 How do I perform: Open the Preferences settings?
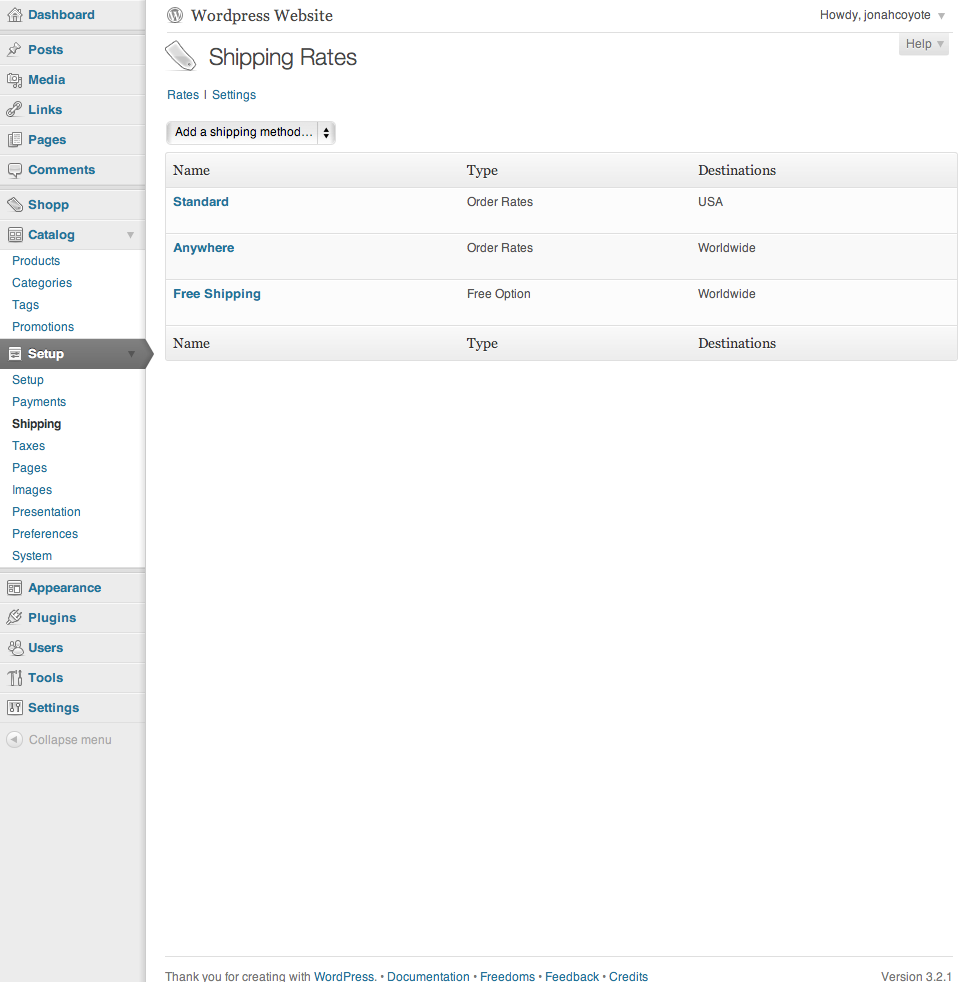(x=45, y=534)
